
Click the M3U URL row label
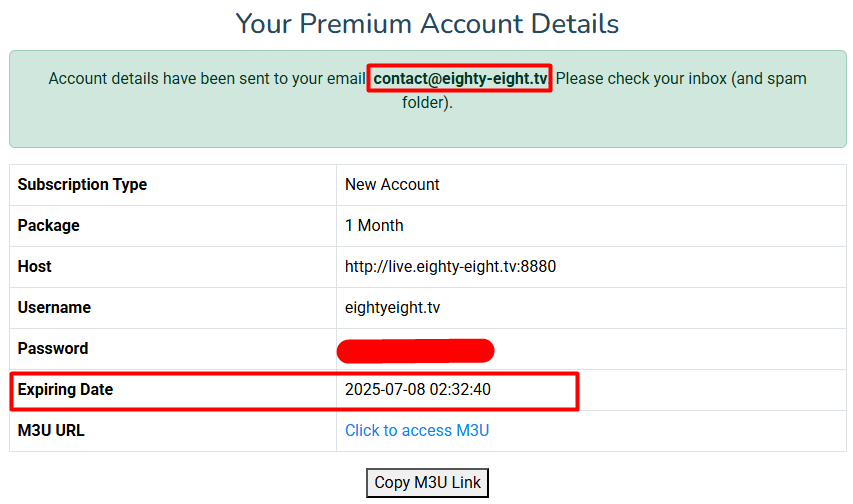[51, 431]
